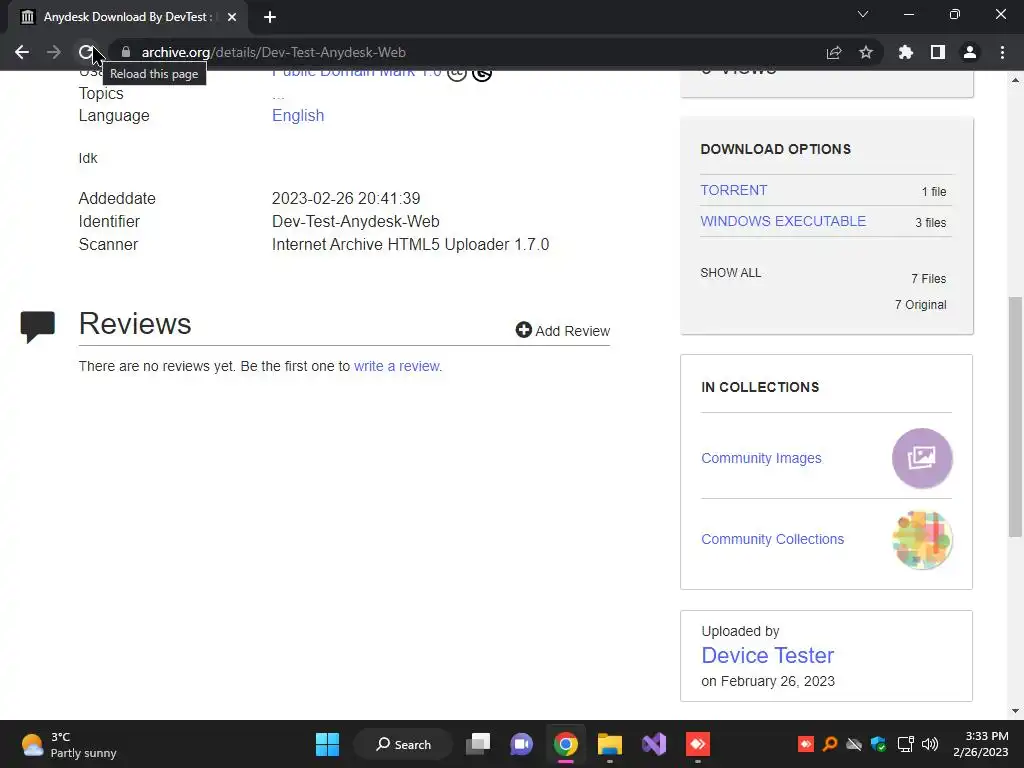Click the page vertical scrollbar thumb

[x=1016, y=417]
